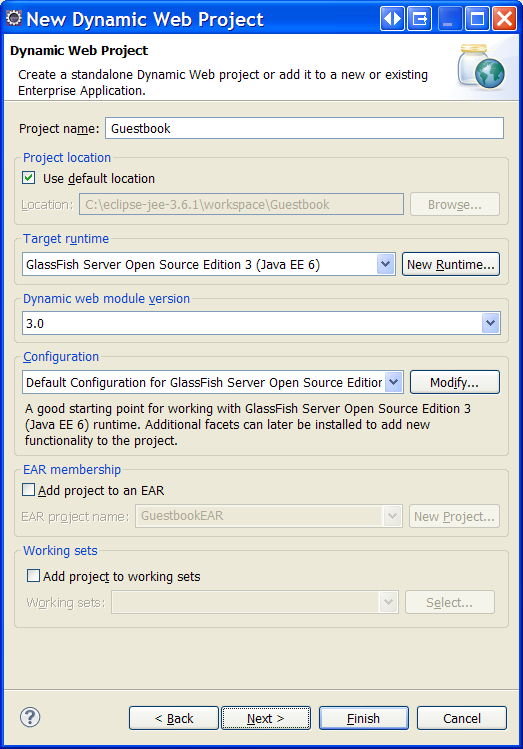Uncheck Use default location

(29, 178)
